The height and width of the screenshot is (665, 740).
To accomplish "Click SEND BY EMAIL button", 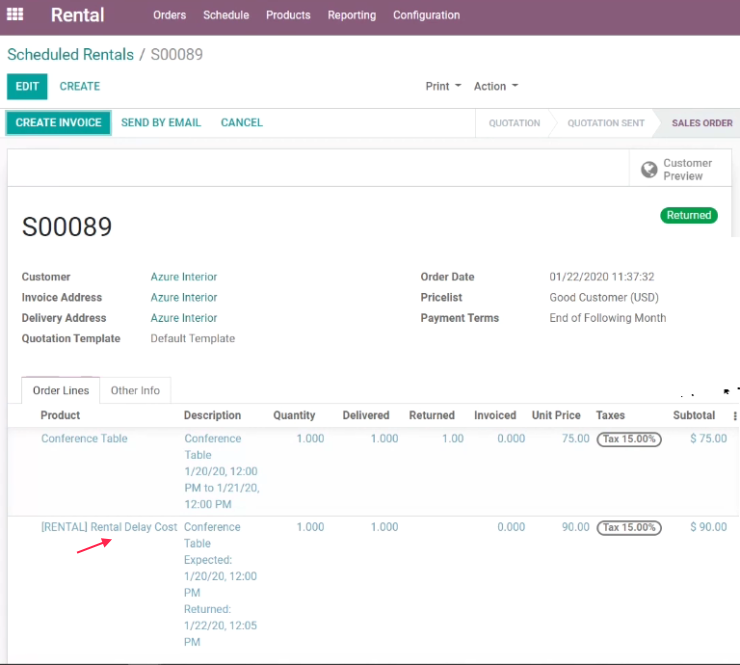I will point(161,123).
